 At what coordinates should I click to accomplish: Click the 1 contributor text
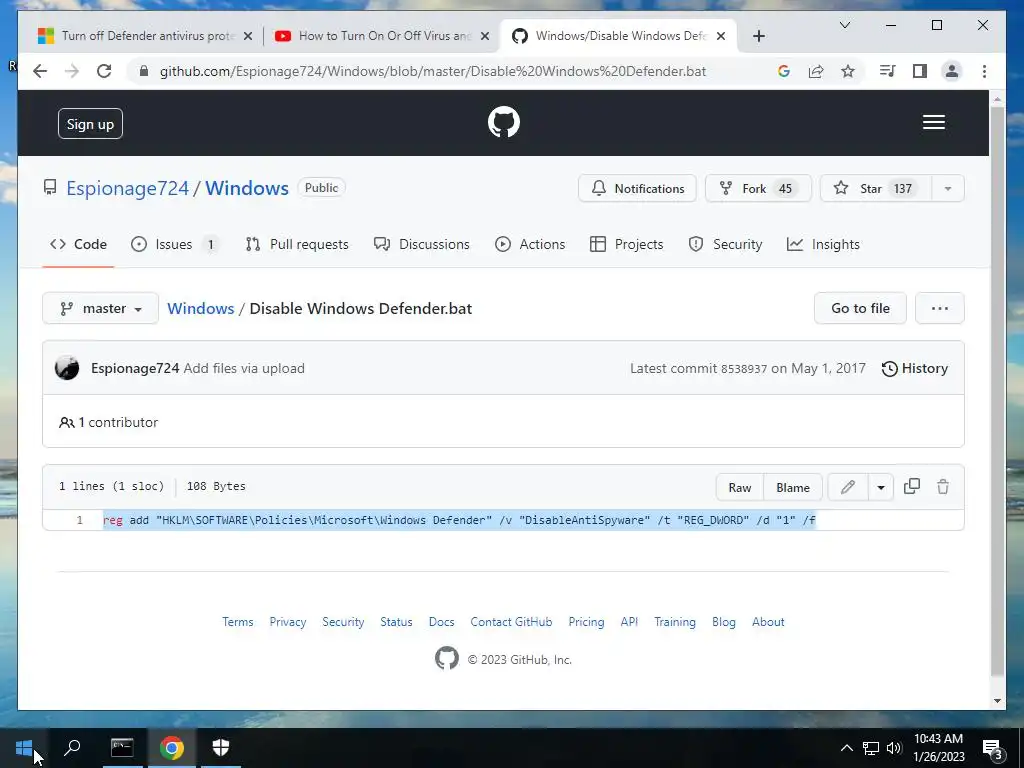click(x=108, y=423)
